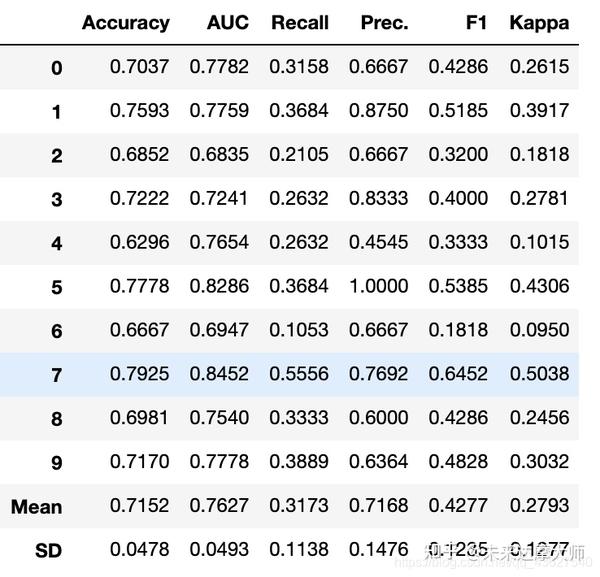Click AUC value 0.8452
Viewport: 600px width, 577px height.
click(220, 374)
